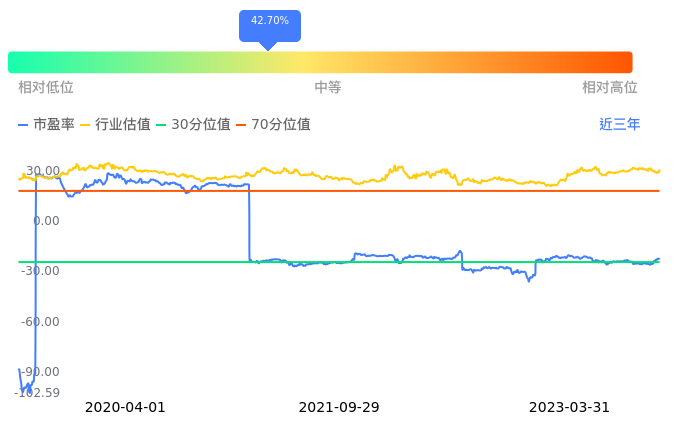Click the -102.59 minimum value label

37,393
